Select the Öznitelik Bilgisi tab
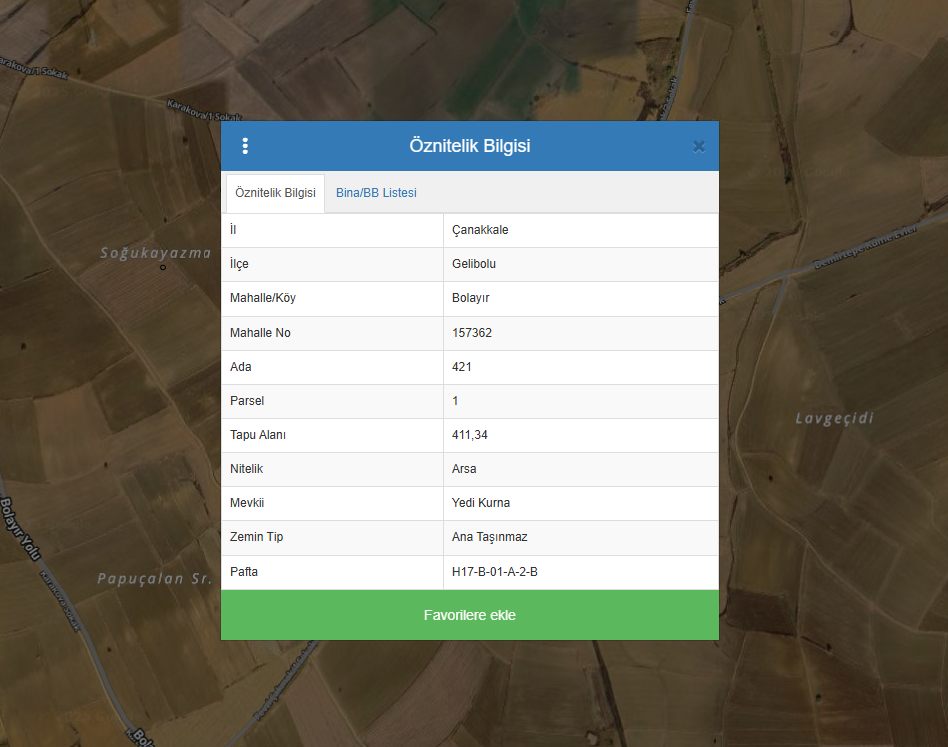The width and height of the screenshot is (948, 747). click(x=275, y=193)
